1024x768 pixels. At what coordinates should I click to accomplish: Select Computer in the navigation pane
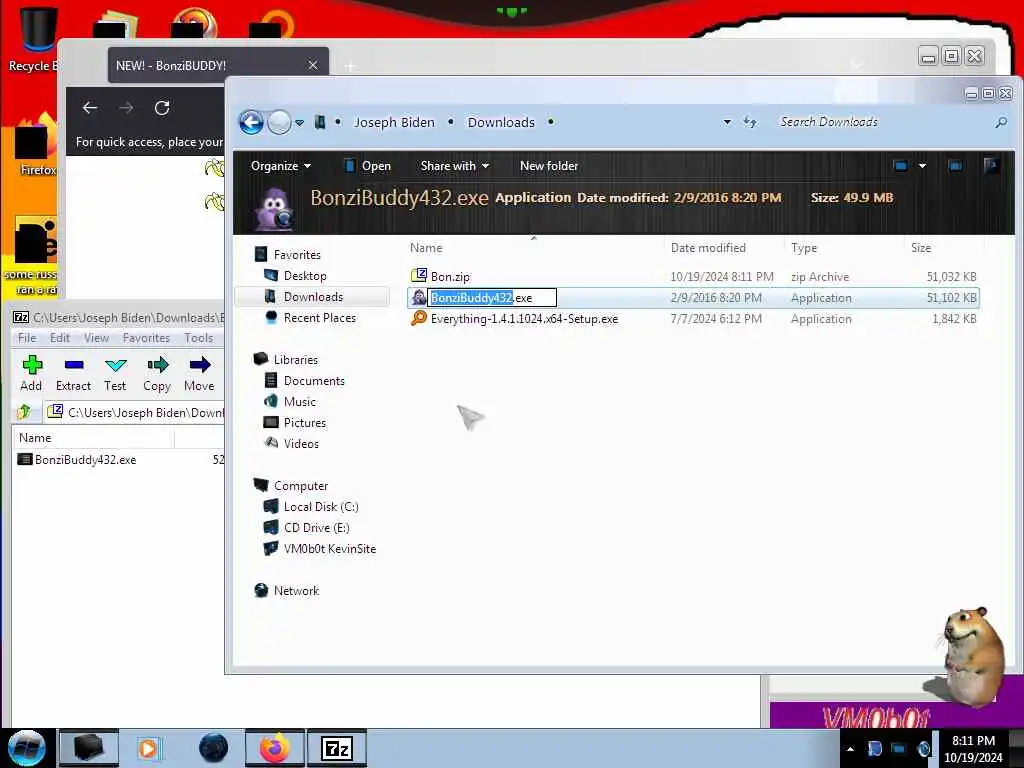[x=300, y=486]
